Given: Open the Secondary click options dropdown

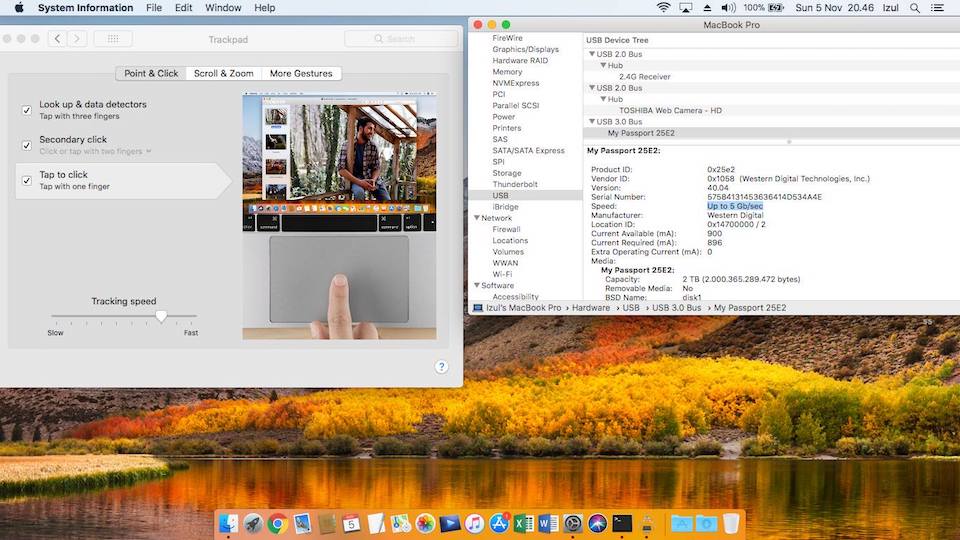Looking at the screenshot, I should (x=148, y=152).
